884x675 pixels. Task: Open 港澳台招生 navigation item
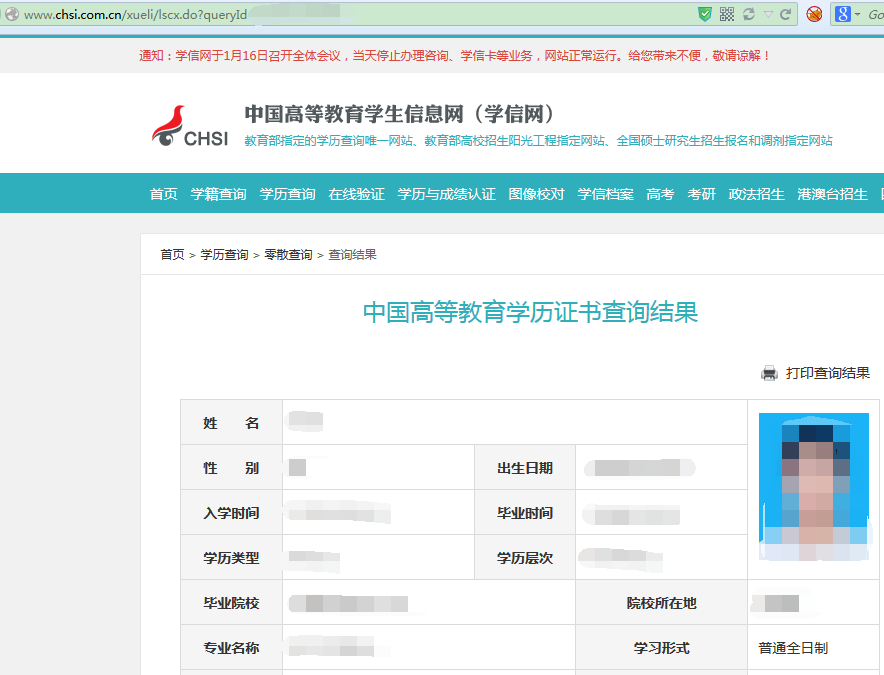click(x=832, y=194)
